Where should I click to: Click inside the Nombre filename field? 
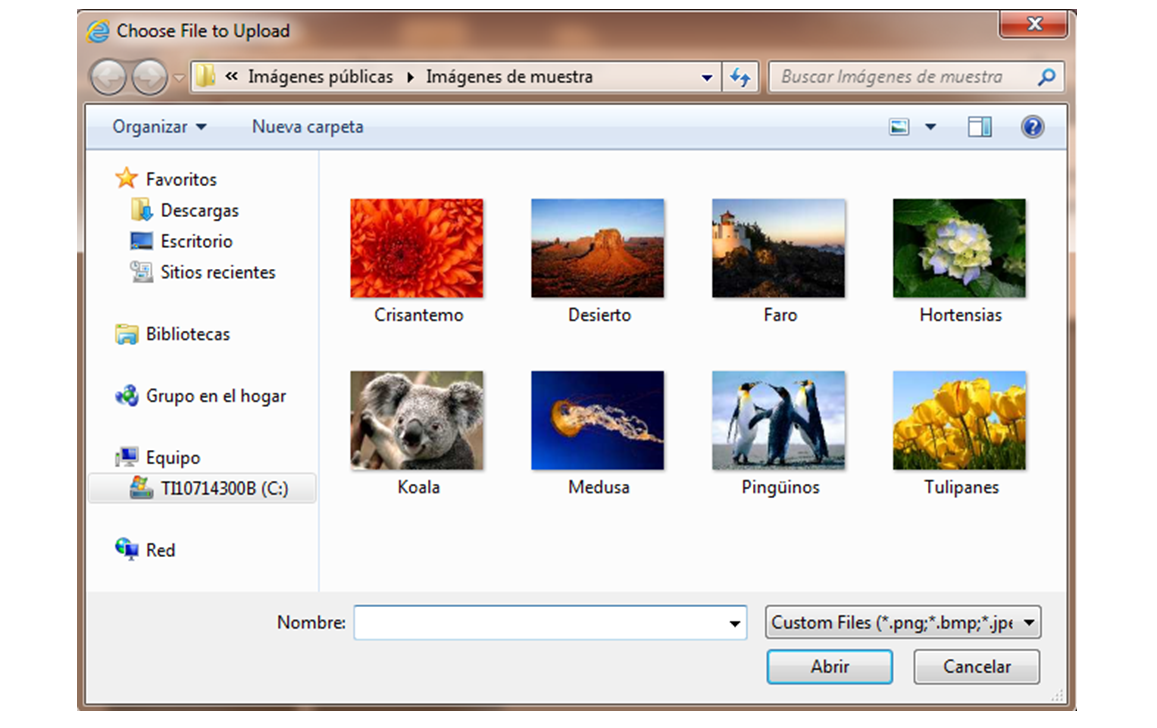(540, 623)
